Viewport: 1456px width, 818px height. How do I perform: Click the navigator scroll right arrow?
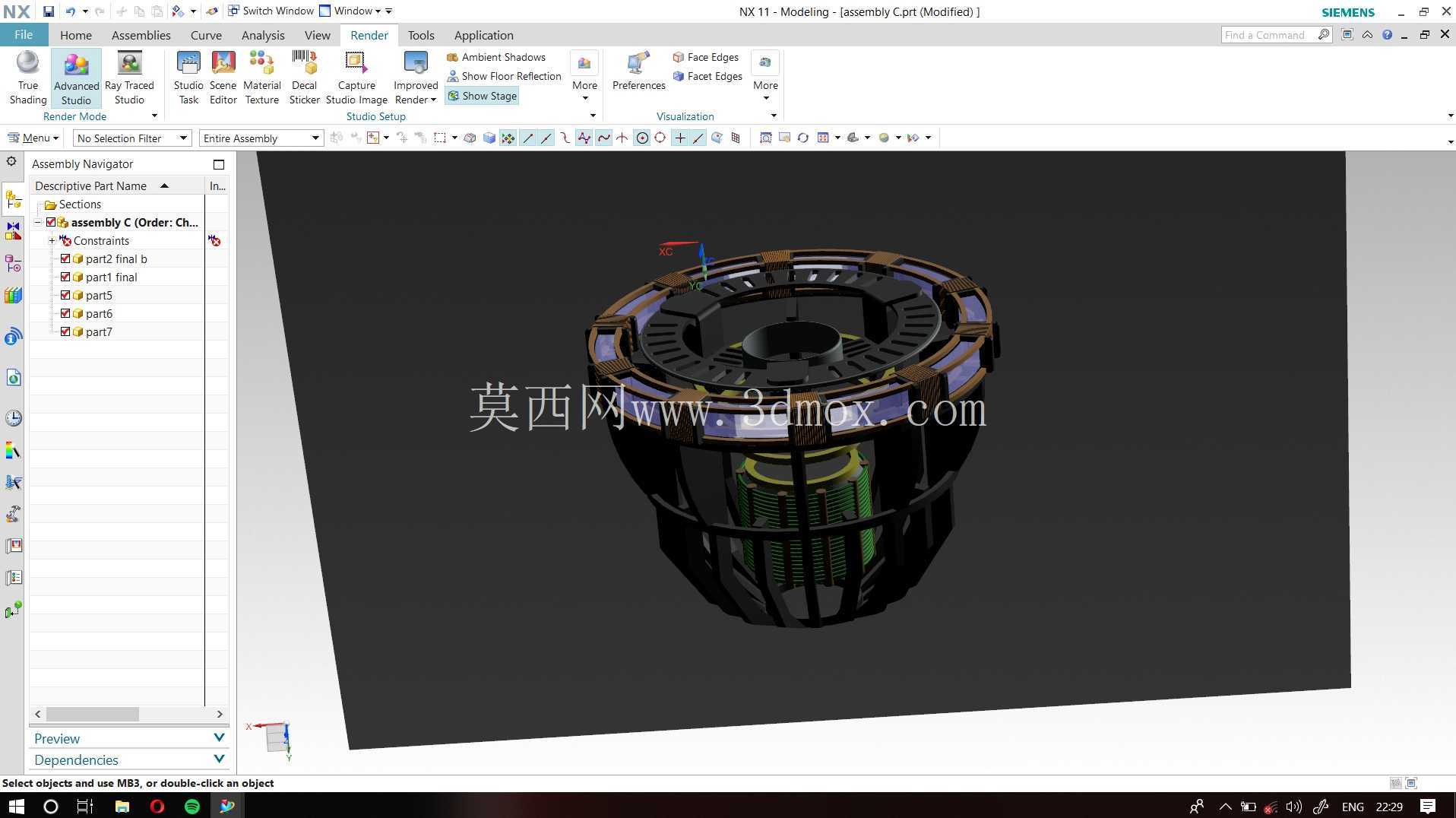click(220, 715)
